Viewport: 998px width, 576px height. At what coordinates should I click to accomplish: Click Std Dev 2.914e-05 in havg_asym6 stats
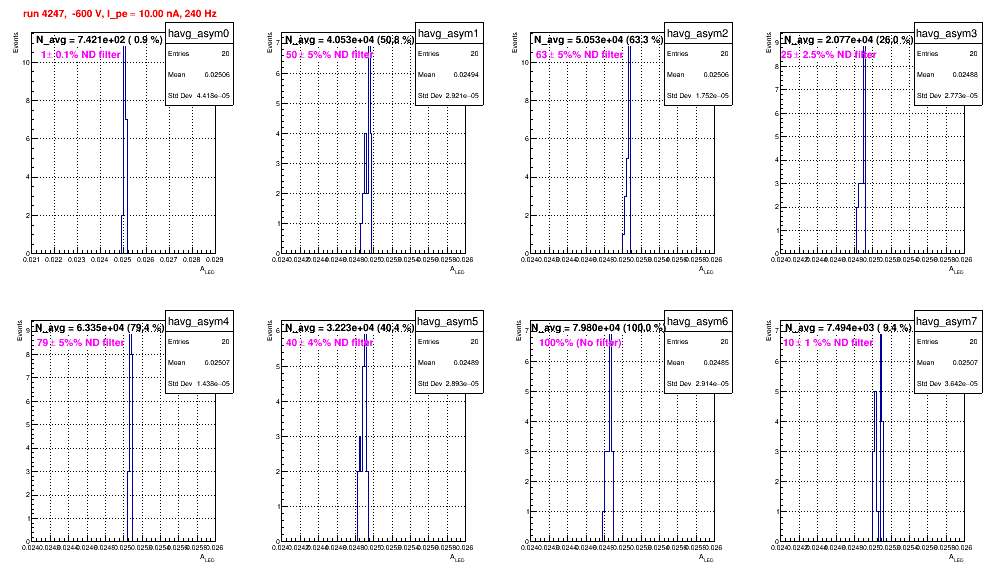click(698, 384)
